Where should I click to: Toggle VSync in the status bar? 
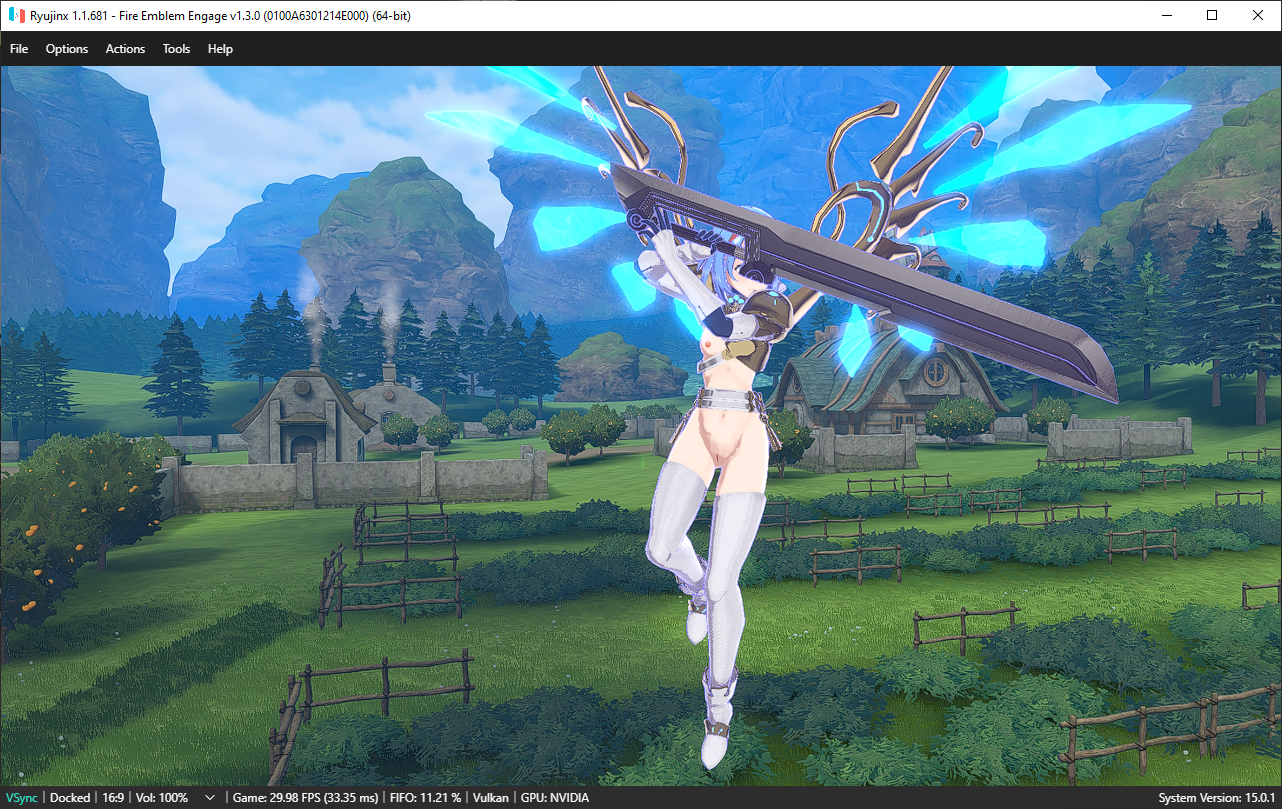click(22, 798)
